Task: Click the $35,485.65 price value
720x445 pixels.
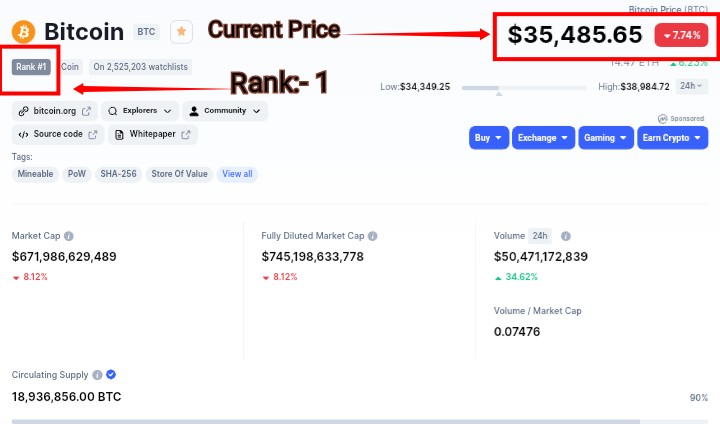Action: [x=575, y=35]
